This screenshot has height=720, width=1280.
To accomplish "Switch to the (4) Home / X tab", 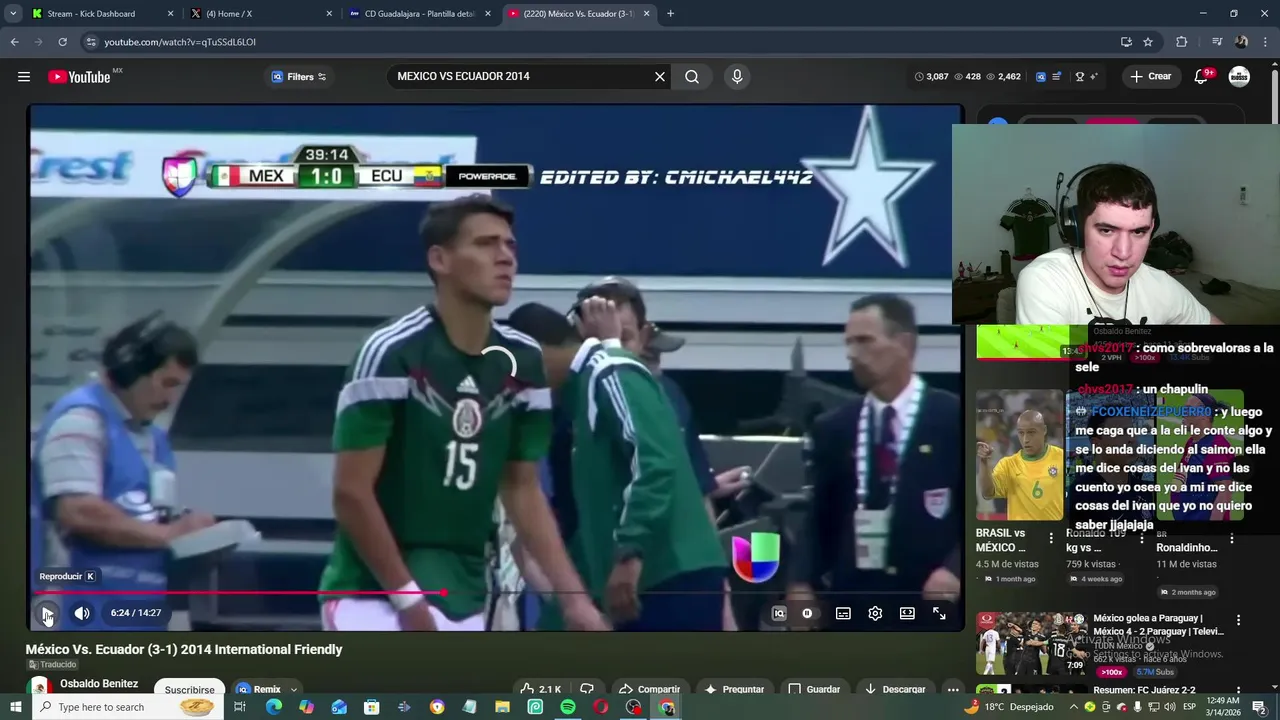I will 260,14.
